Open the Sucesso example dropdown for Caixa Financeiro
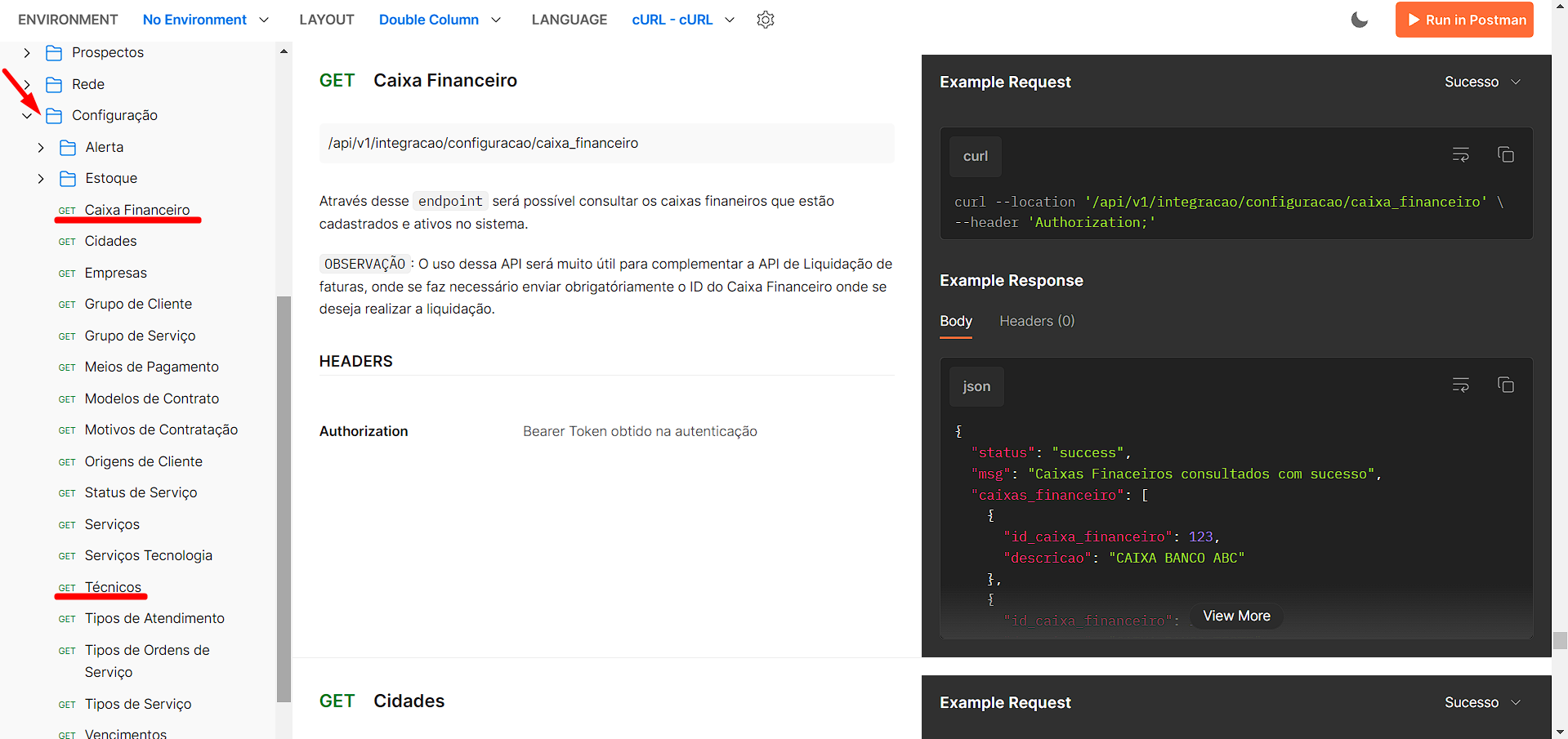This screenshot has width=1568, height=739. click(1482, 82)
